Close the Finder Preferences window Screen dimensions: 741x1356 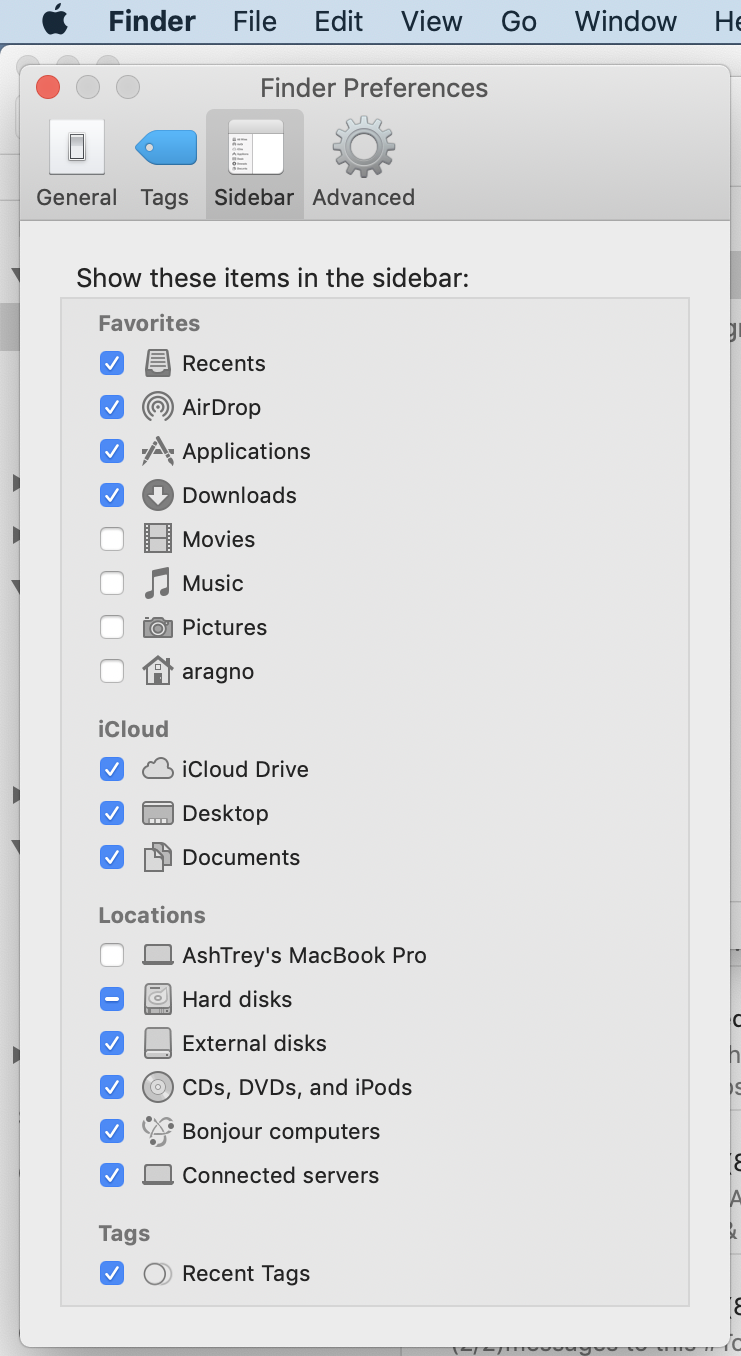[x=48, y=88]
